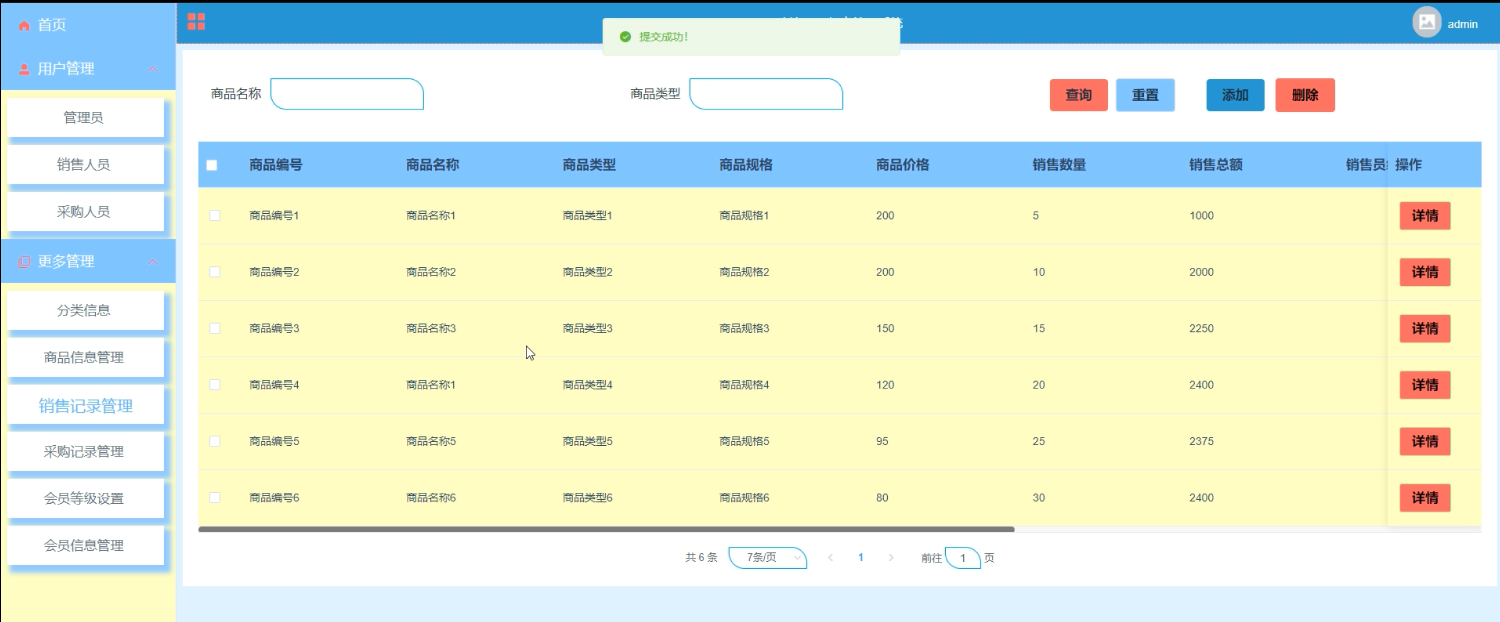Open the 首页 menu item
This screenshot has height=622, width=1500.
[x=88, y=25]
